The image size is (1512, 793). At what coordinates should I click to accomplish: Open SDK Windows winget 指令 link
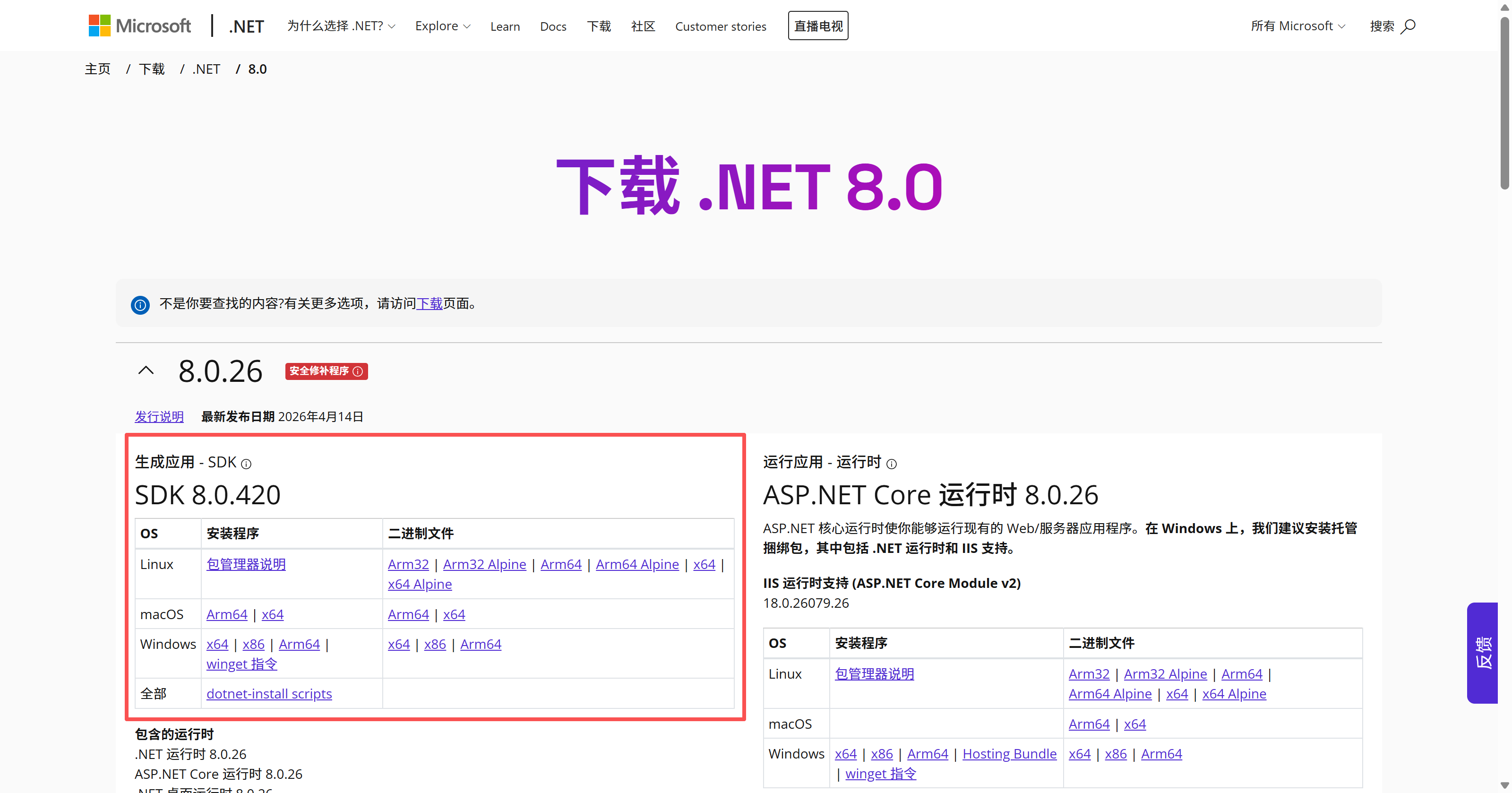[241, 664]
